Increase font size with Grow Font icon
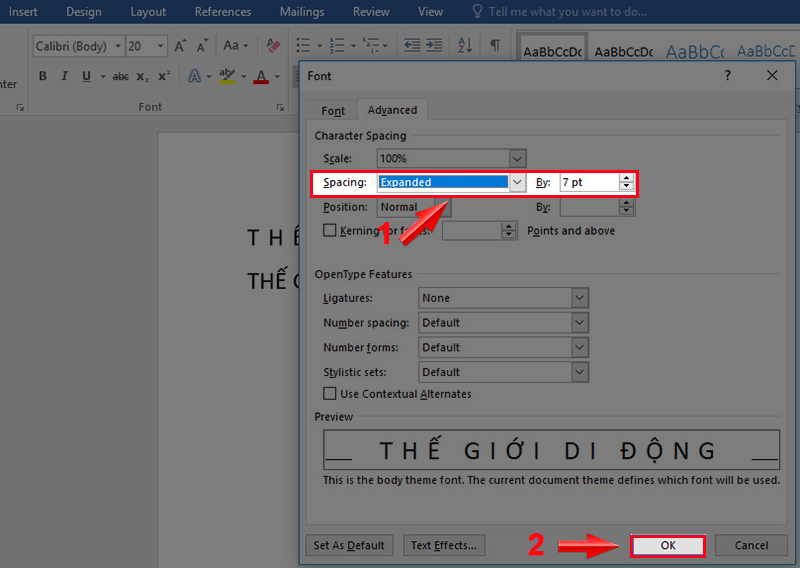The width and height of the screenshot is (800, 568). point(180,46)
